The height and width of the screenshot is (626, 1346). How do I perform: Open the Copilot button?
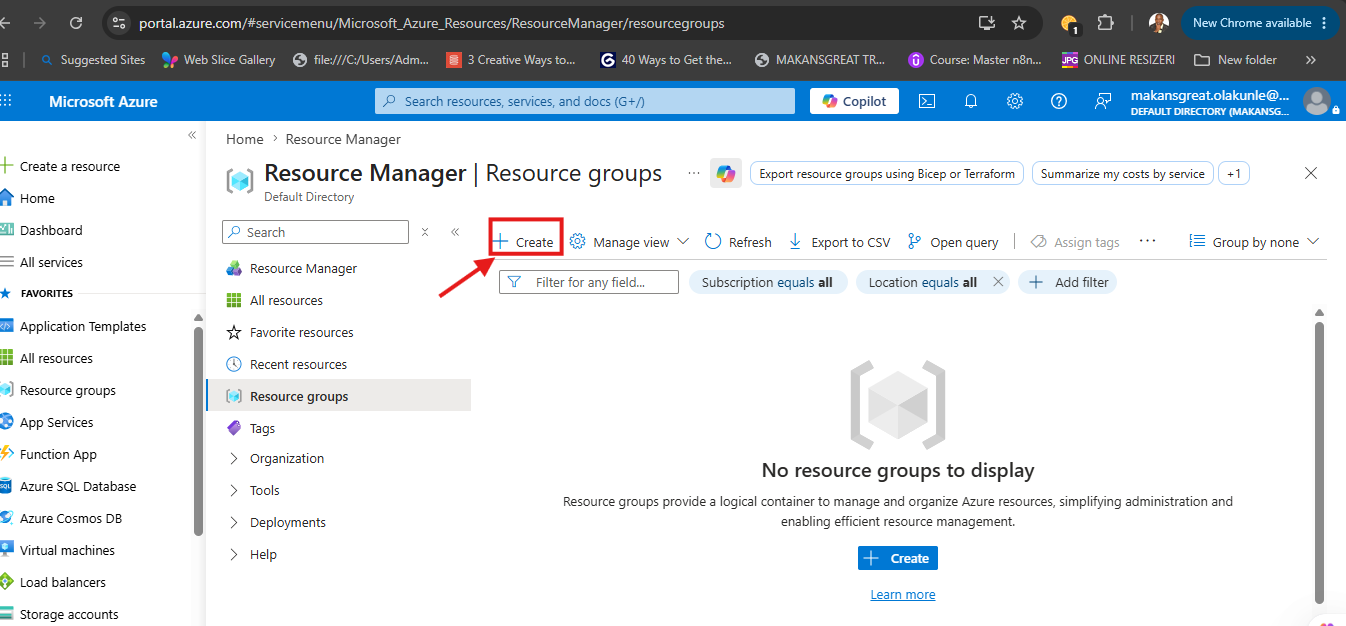pyautogui.click(x=854, y=101)
